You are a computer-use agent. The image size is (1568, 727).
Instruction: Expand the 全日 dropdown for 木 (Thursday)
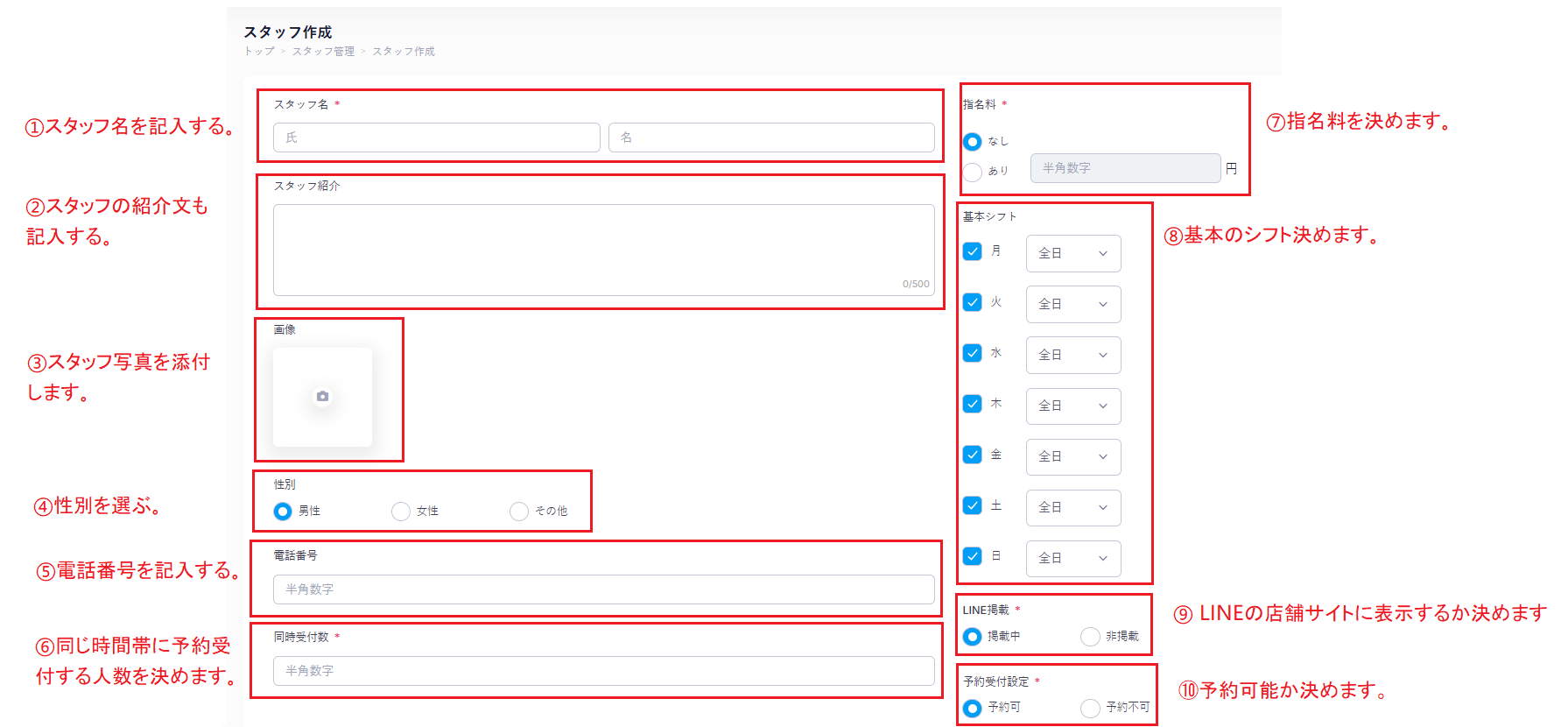[1072, 406]
